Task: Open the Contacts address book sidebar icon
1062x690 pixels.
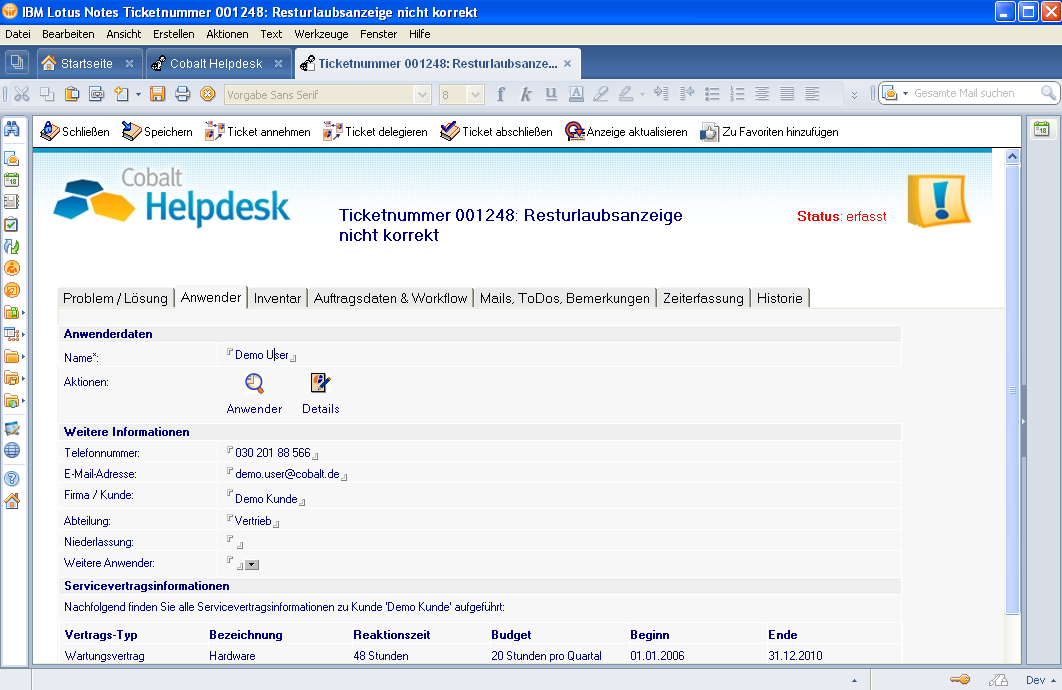Action: coord(12,202)
